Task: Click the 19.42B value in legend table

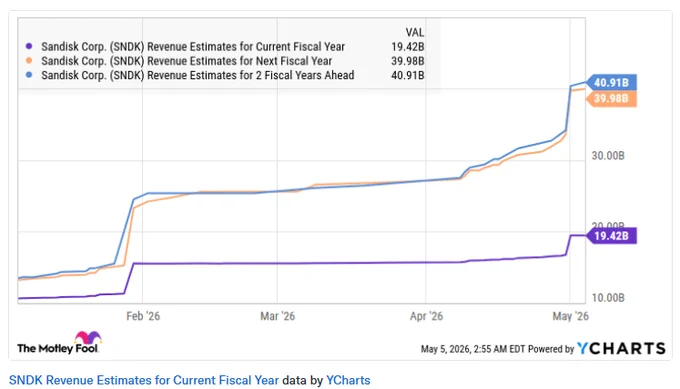Action: pos(408,46)
